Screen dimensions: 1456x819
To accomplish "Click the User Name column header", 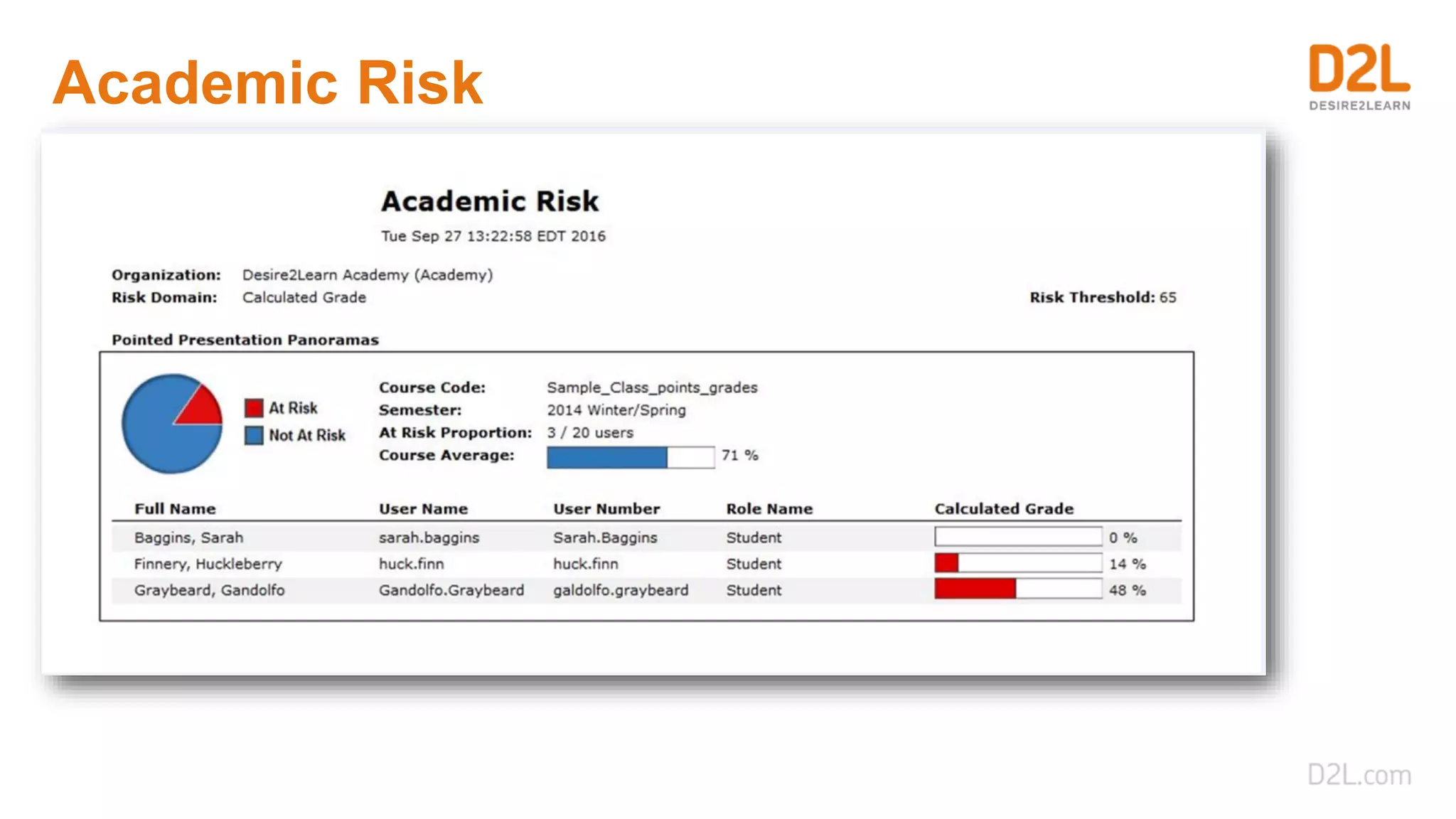I will (x=423, y=509).
